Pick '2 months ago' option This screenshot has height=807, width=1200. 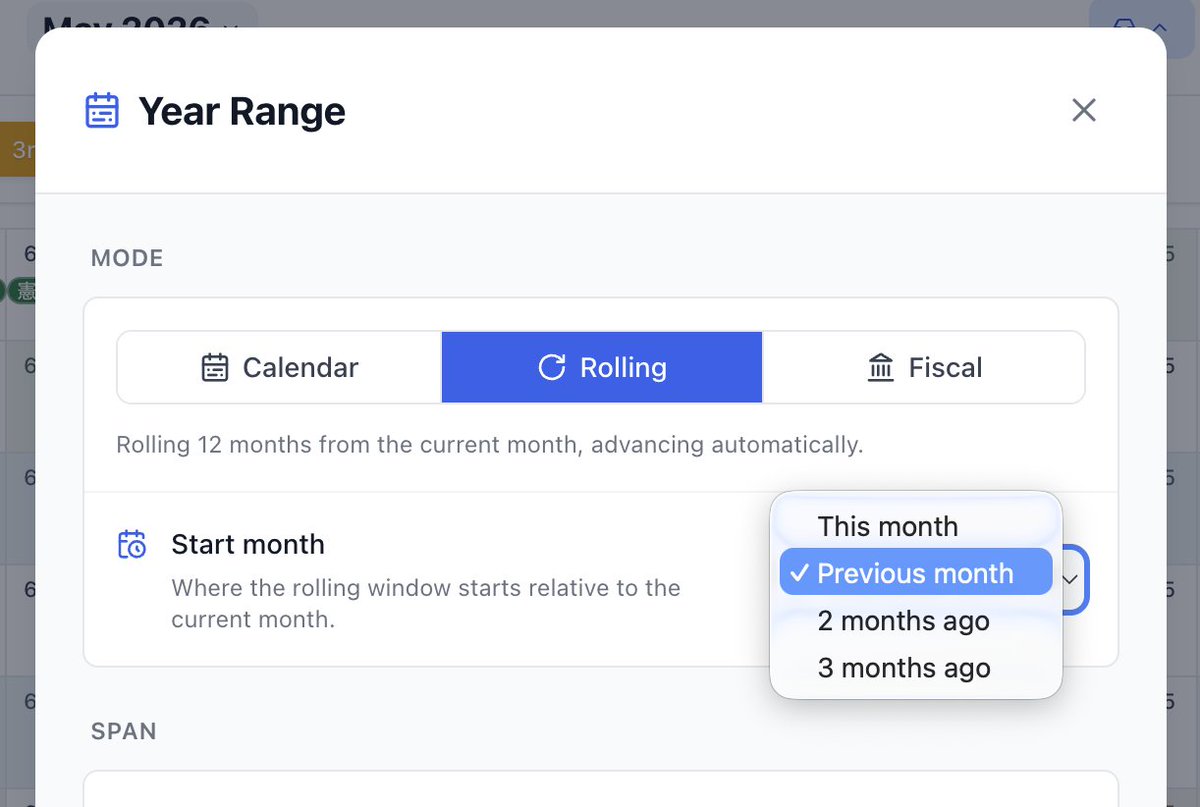915,621
